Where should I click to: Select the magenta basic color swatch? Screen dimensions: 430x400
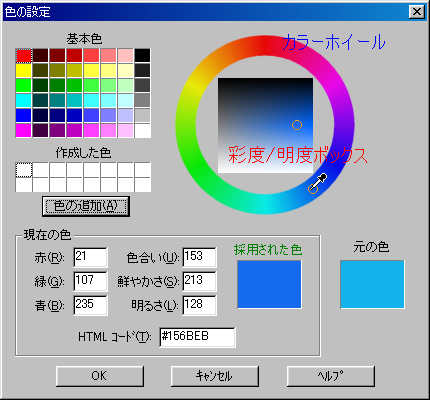click(x=24, y=130)
